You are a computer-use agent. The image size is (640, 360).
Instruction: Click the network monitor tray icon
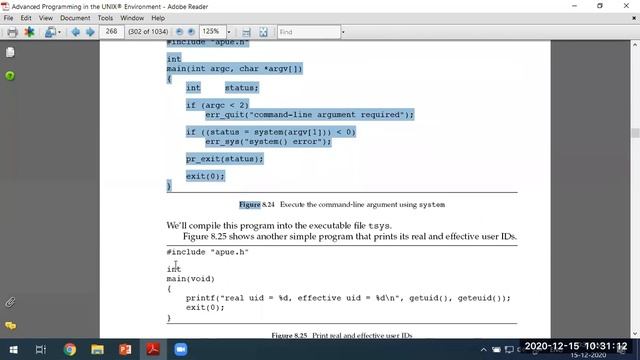(509, 349)
